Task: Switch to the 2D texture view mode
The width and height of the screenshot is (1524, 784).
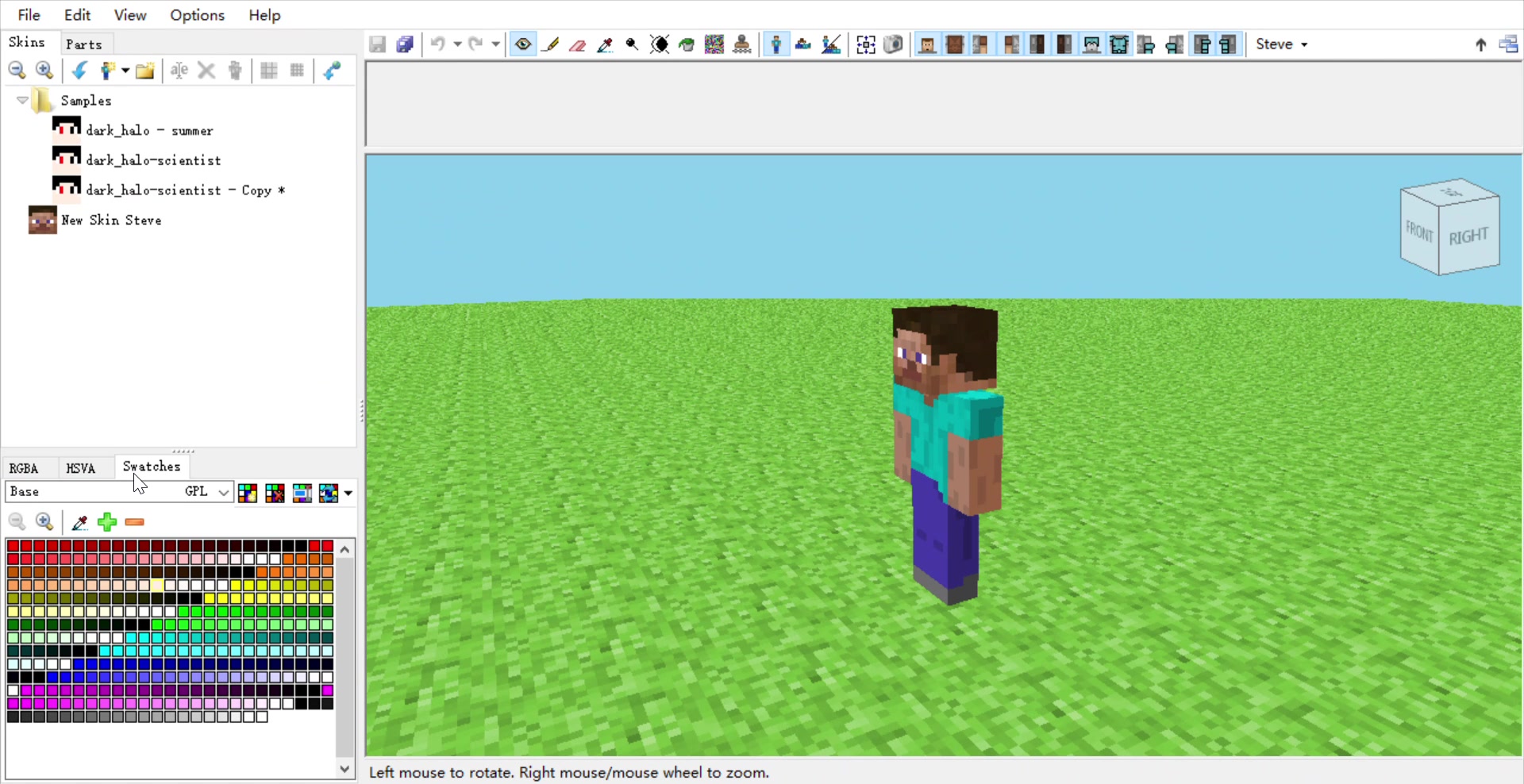Action: (x=803, y=44)
